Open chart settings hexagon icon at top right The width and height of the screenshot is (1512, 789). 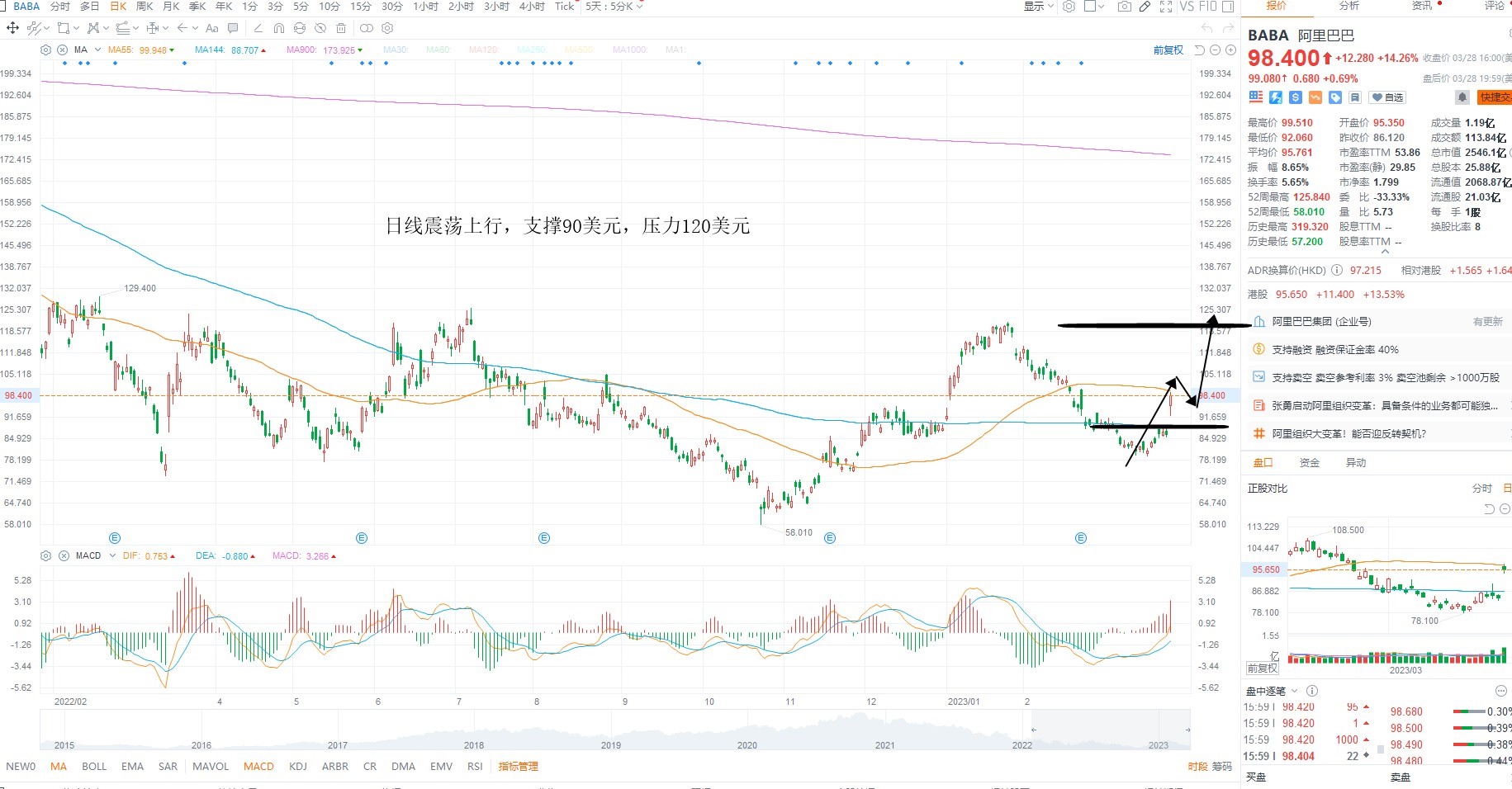[1069, 7]
